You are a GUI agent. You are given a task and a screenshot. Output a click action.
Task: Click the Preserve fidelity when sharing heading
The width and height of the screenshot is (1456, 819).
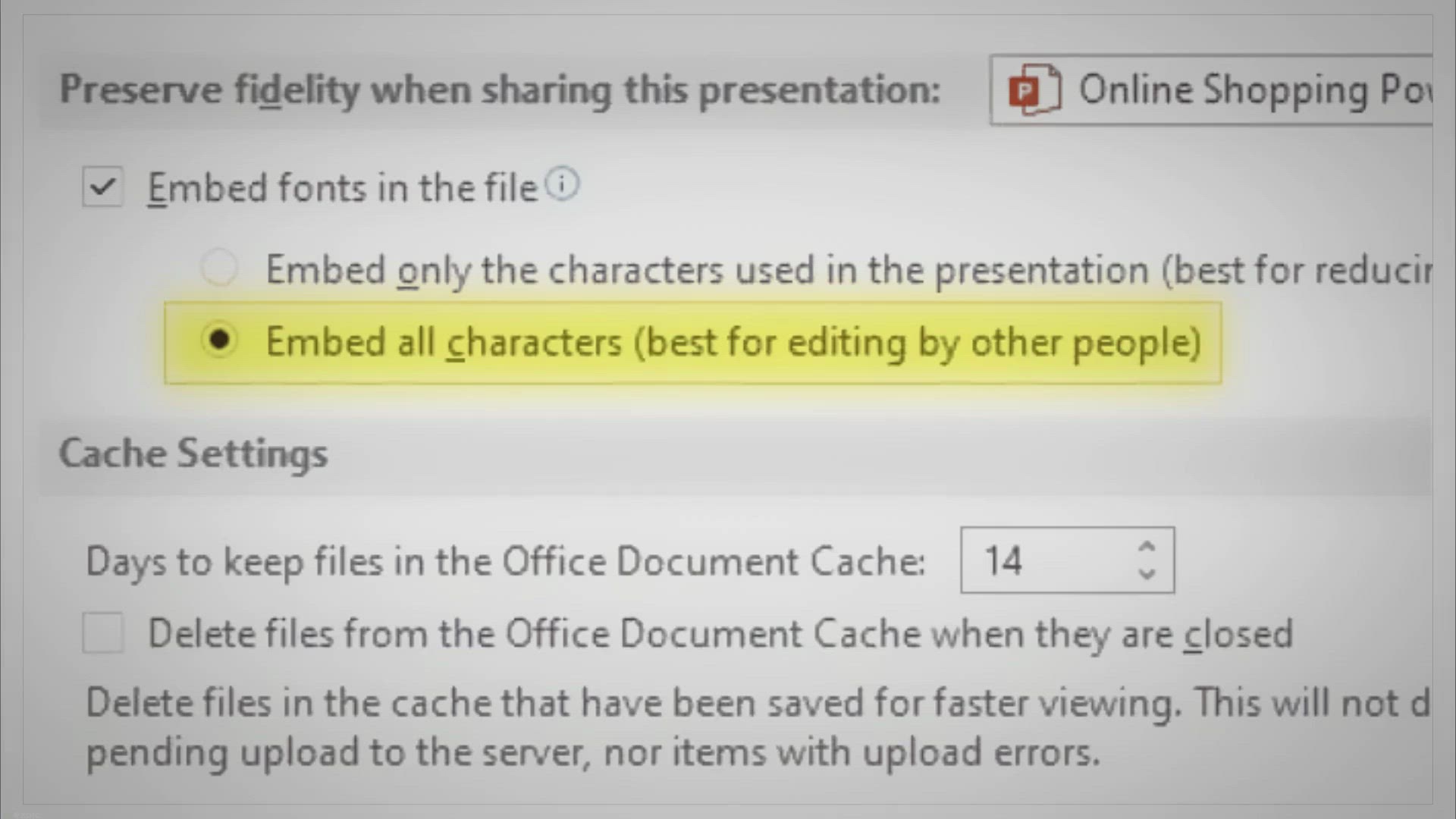pos(500,90)
